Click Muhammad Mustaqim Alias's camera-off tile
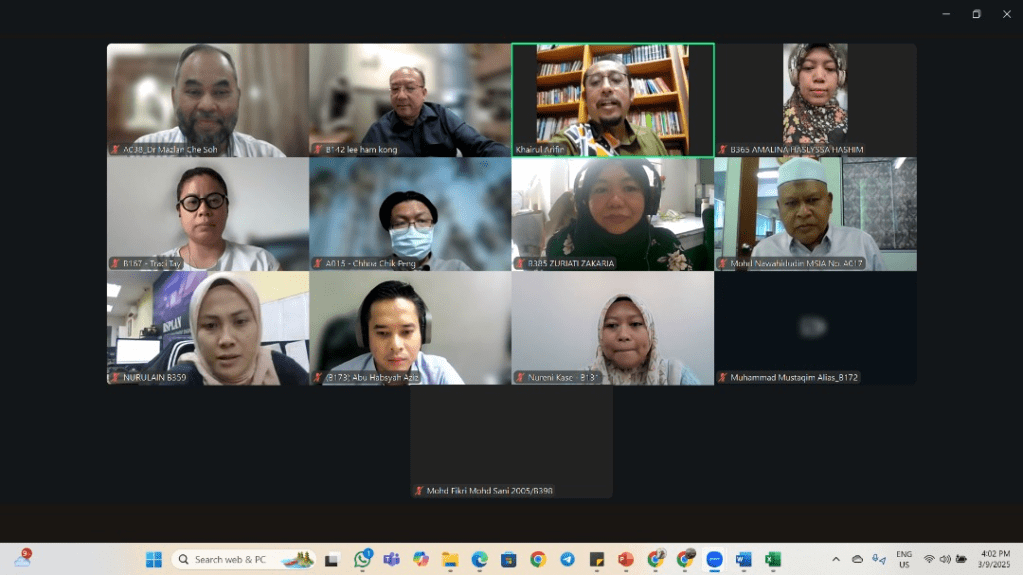The image size is (1023, 575). pos(815,327)
